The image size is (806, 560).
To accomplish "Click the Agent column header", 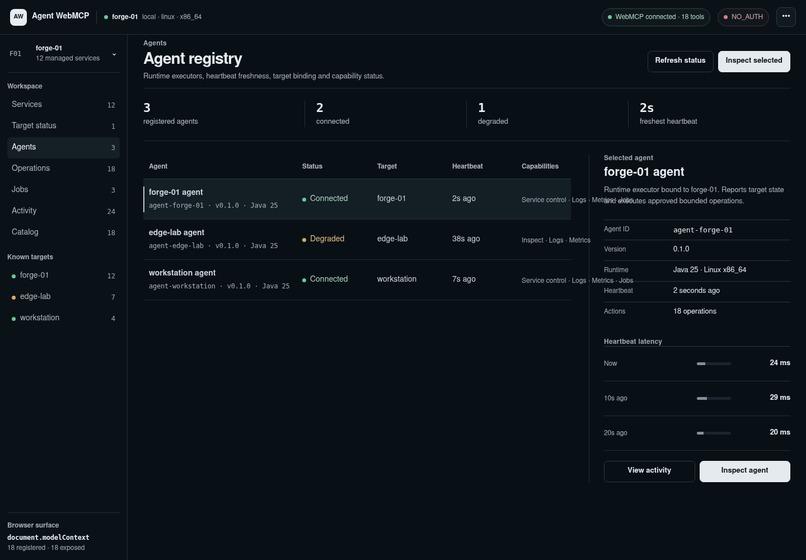I will (x=158, y=167).
